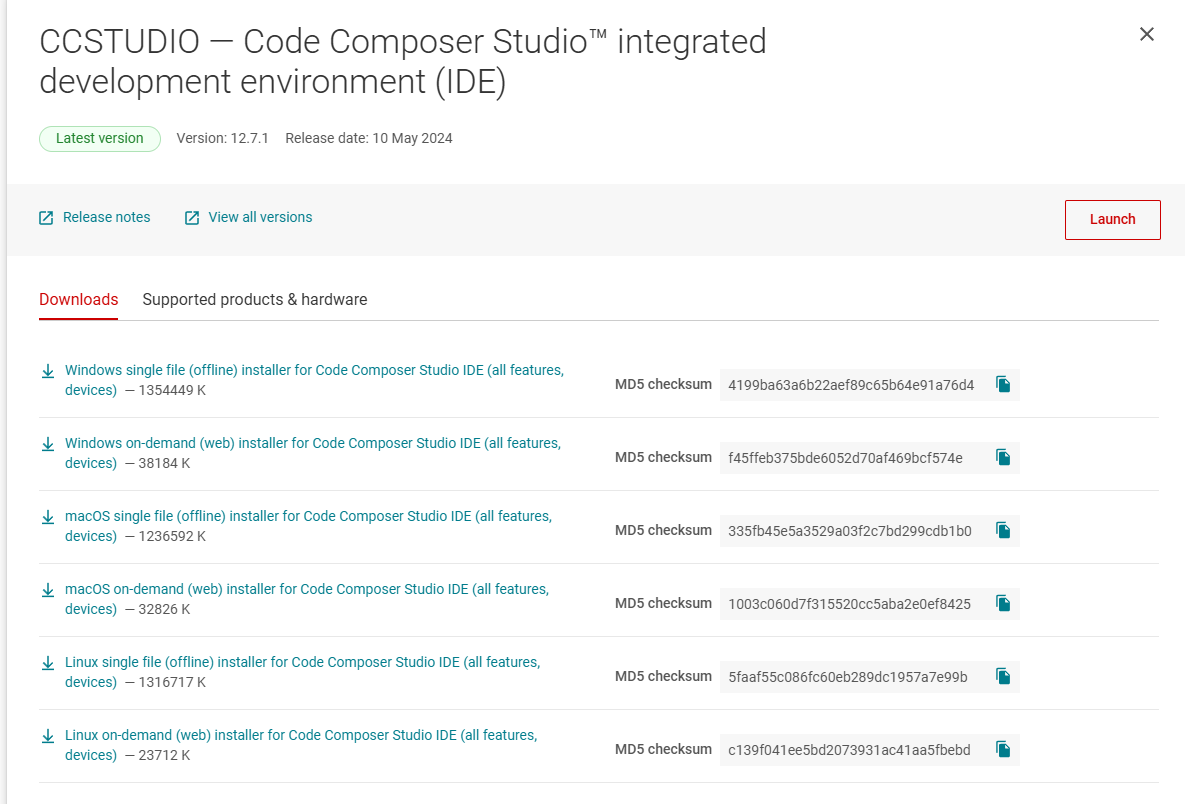Click file size text 1236592 K
This screenshot has height=804, width=1185.
click(172, 537)
